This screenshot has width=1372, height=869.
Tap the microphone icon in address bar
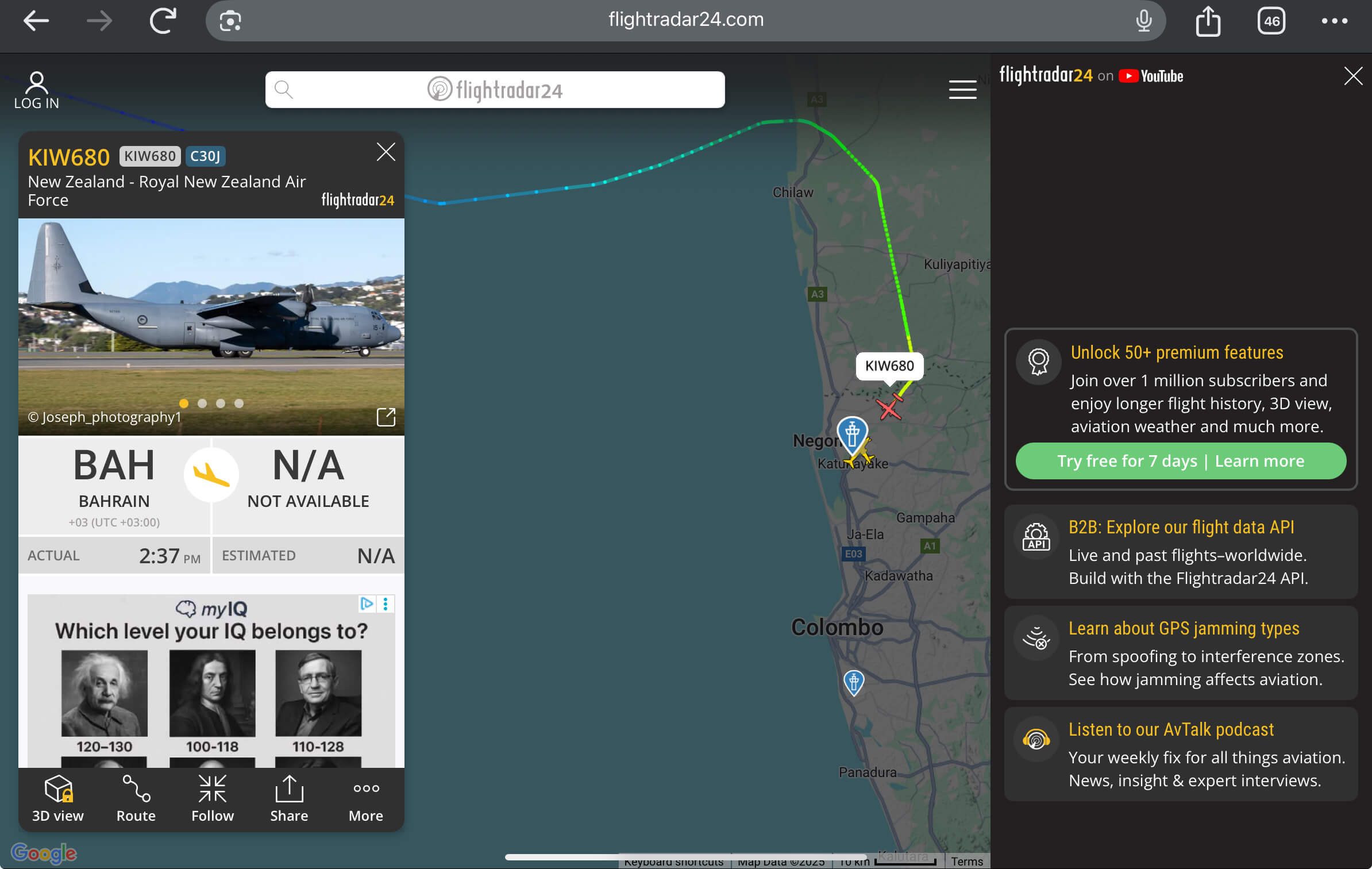(x=1144, y=21)
